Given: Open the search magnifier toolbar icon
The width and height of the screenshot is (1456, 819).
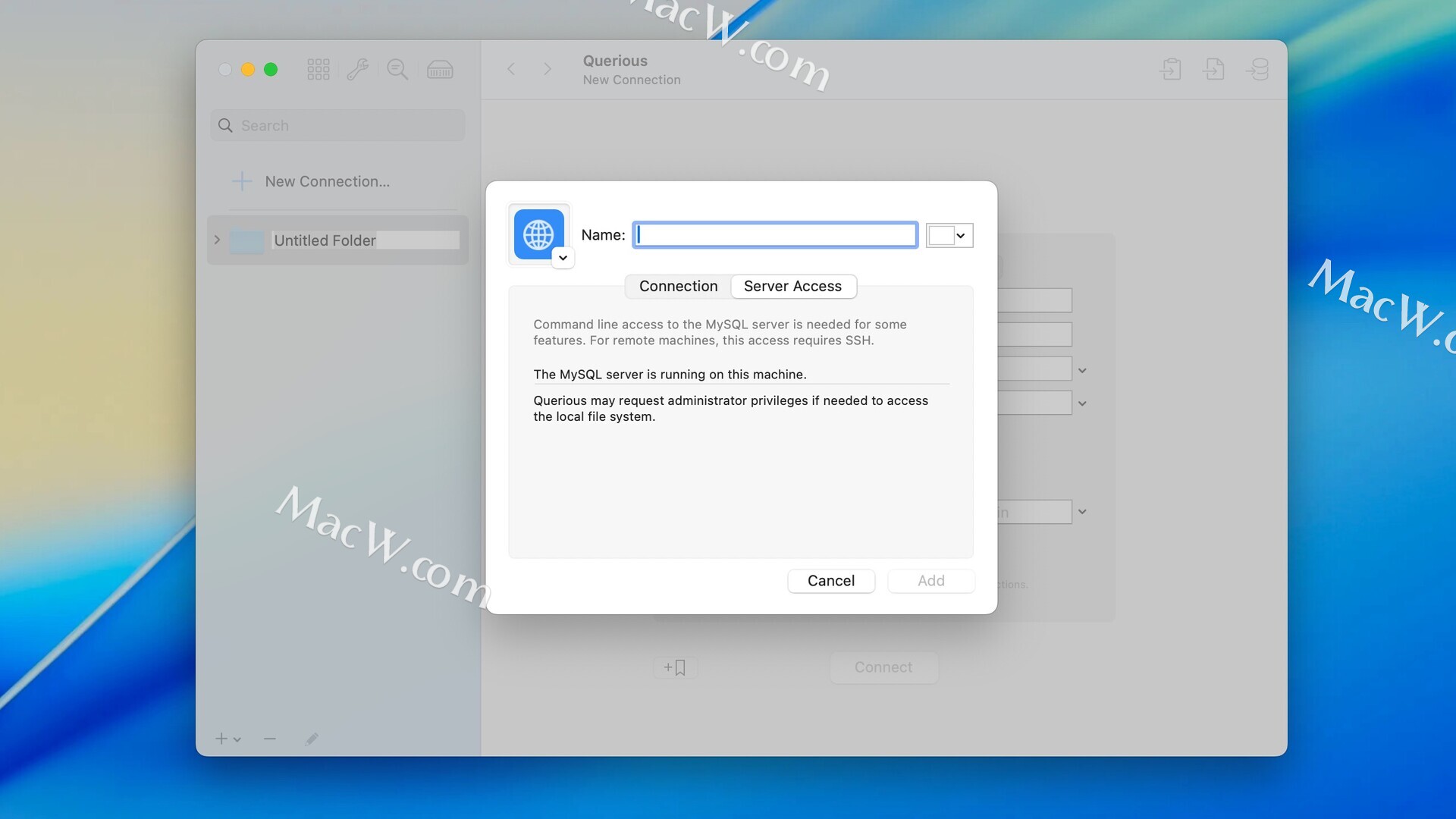Looking at the screenshot, I should tap(397, 69).
